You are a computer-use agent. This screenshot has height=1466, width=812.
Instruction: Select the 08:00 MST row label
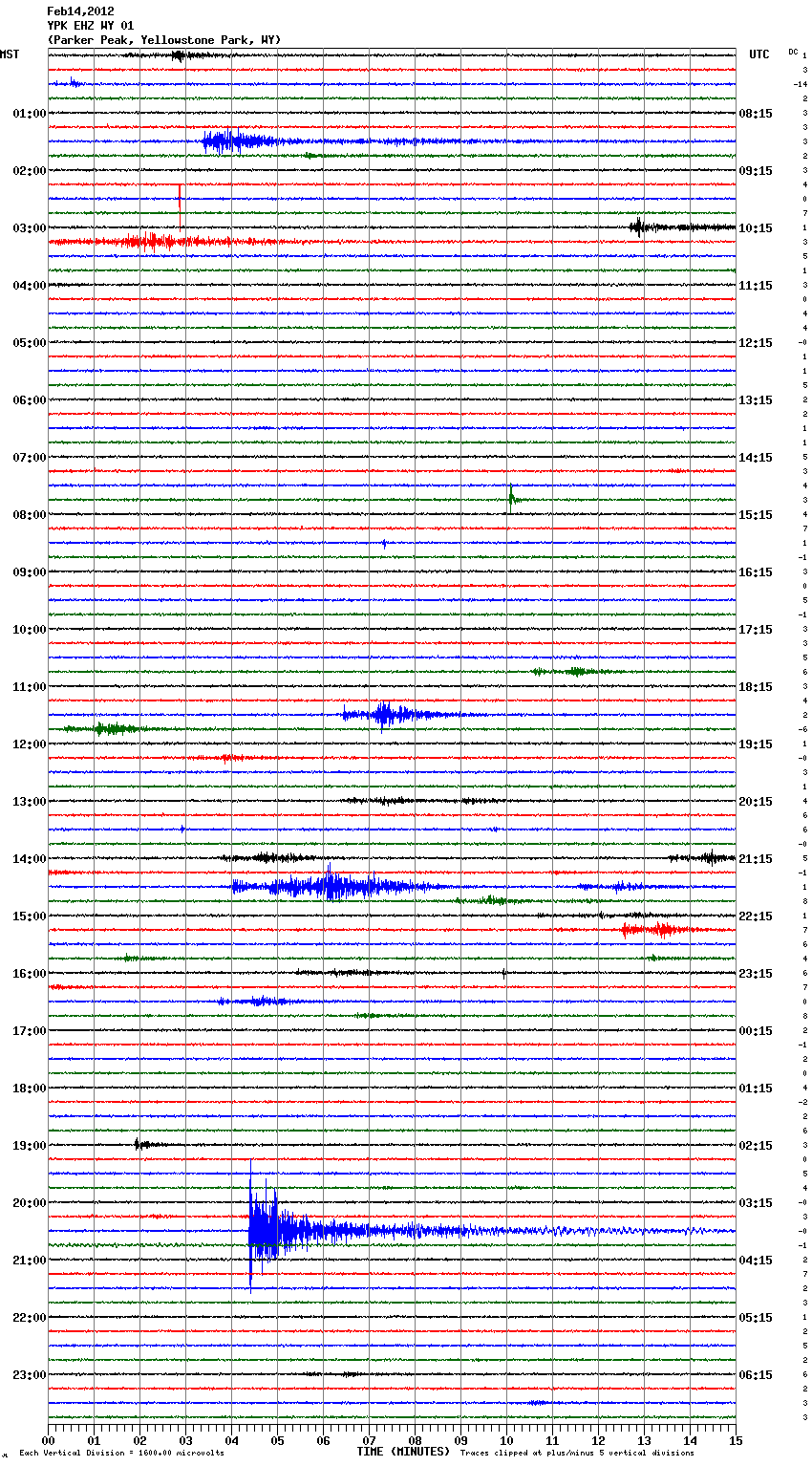tap(30, 515)
